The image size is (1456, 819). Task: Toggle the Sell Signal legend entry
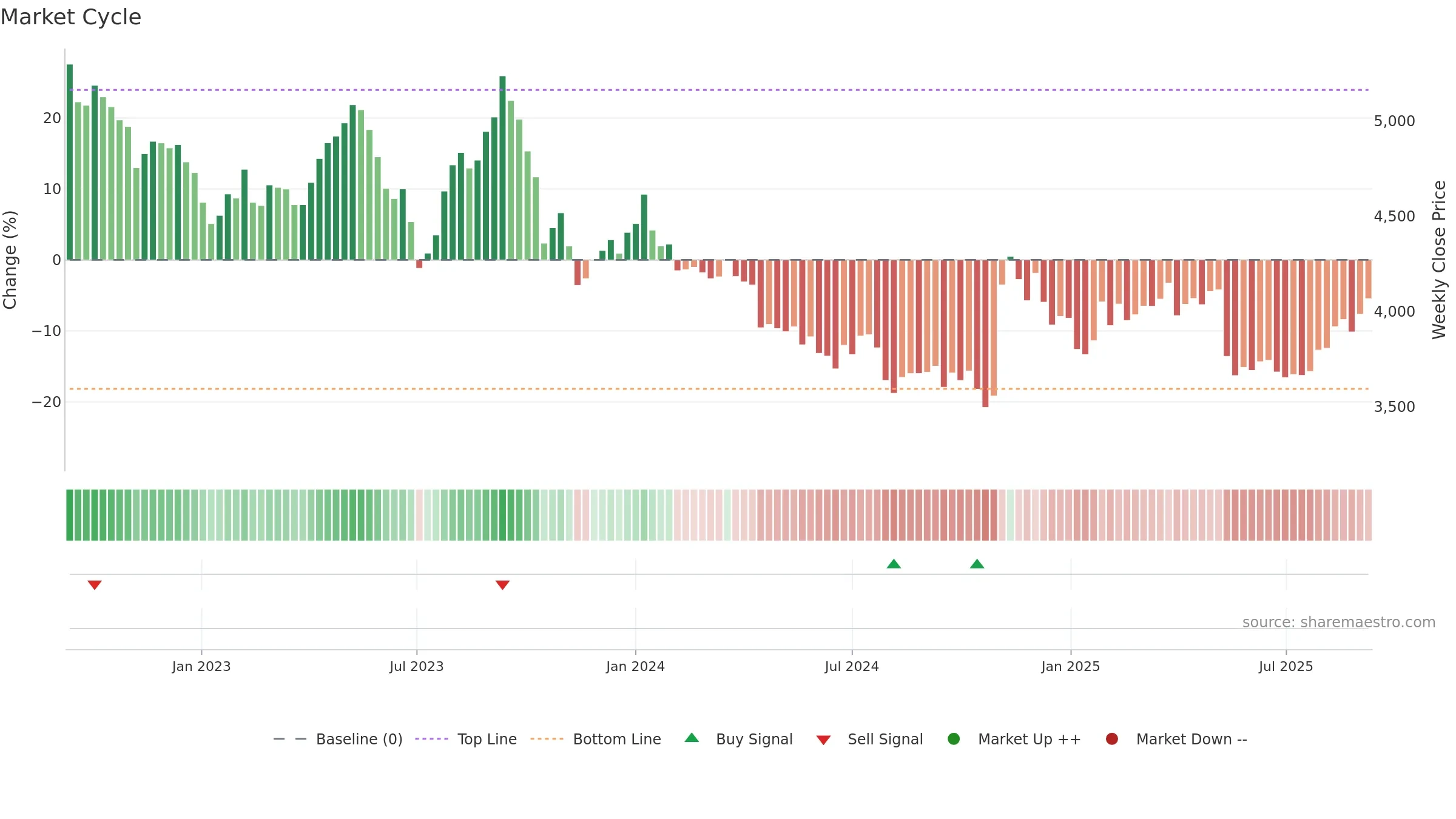(x=869, y=739)
